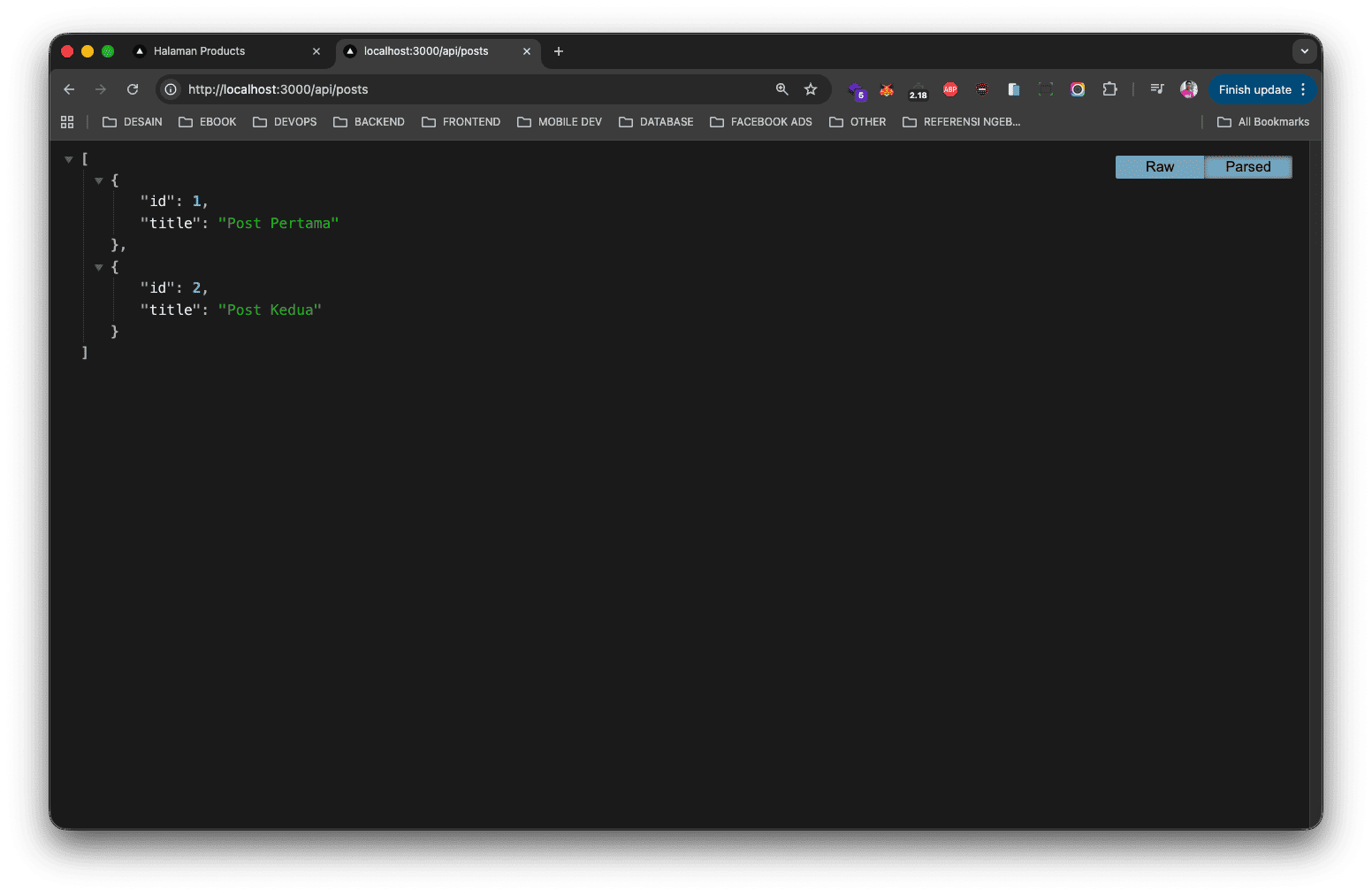Collapse the second JSON object
1372x895 pixels.
(99, 266)
